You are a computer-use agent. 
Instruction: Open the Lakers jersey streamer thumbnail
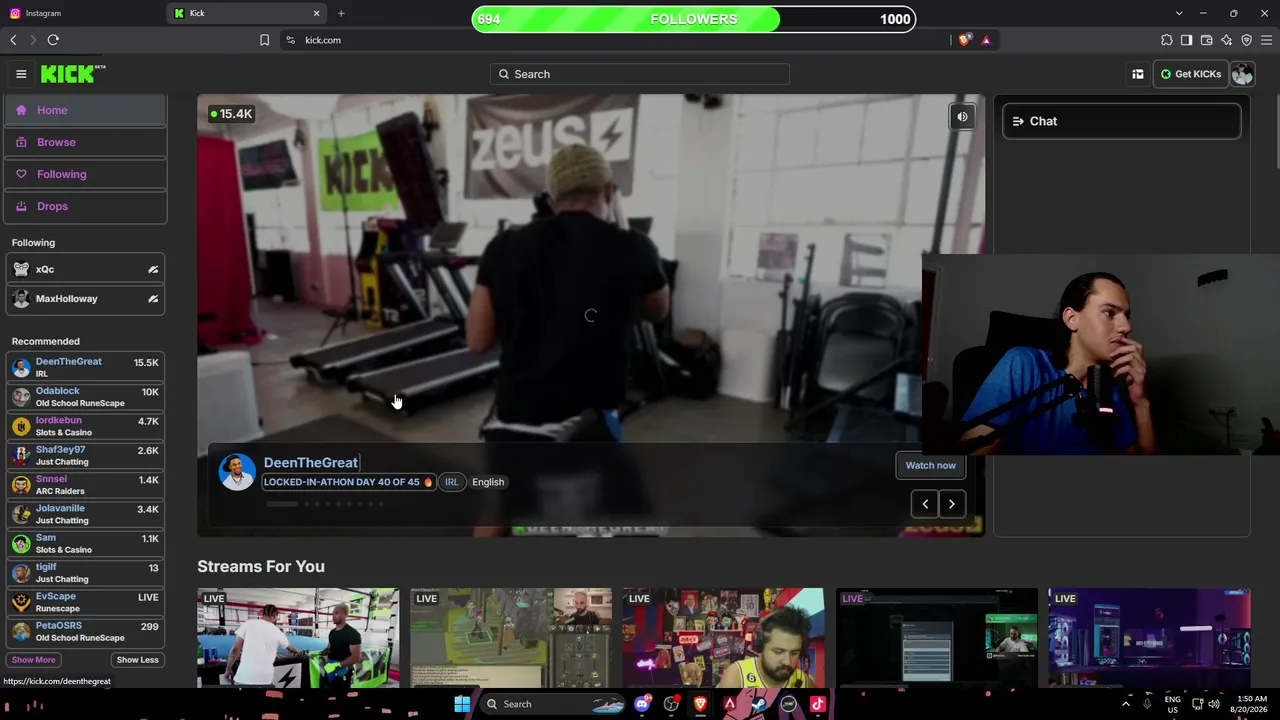pyautogui.click(x=724, y=638)
